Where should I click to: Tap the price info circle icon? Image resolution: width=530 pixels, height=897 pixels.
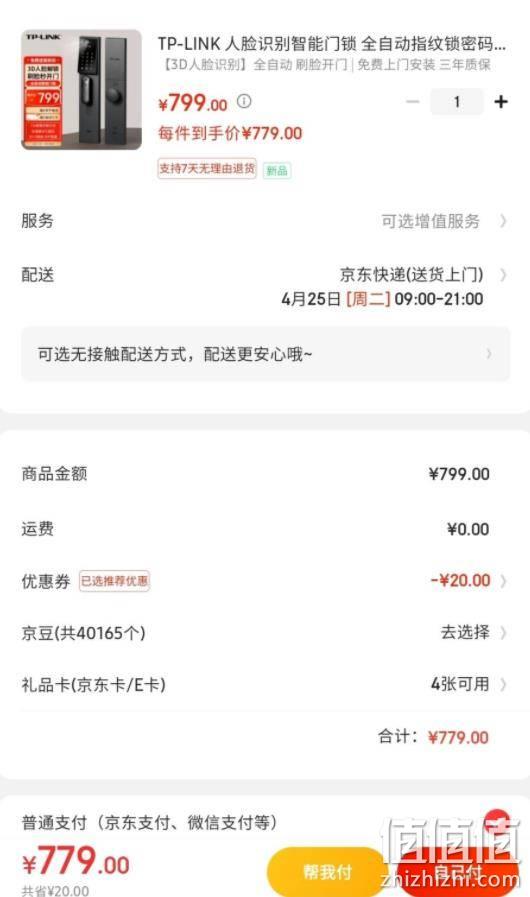click(x=244, y=101)
